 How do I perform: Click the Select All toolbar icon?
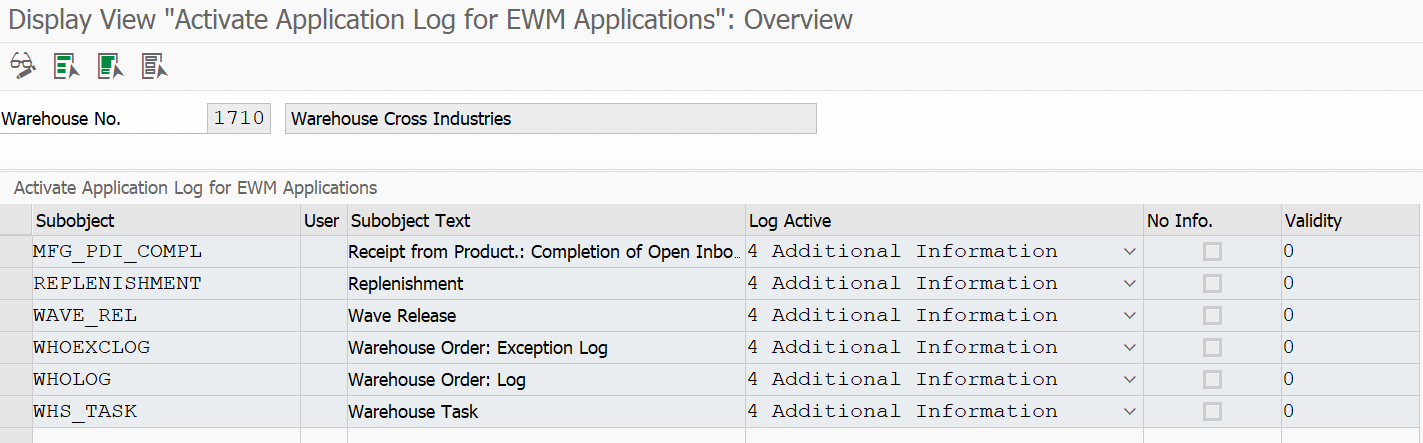[x=66, y=66]
